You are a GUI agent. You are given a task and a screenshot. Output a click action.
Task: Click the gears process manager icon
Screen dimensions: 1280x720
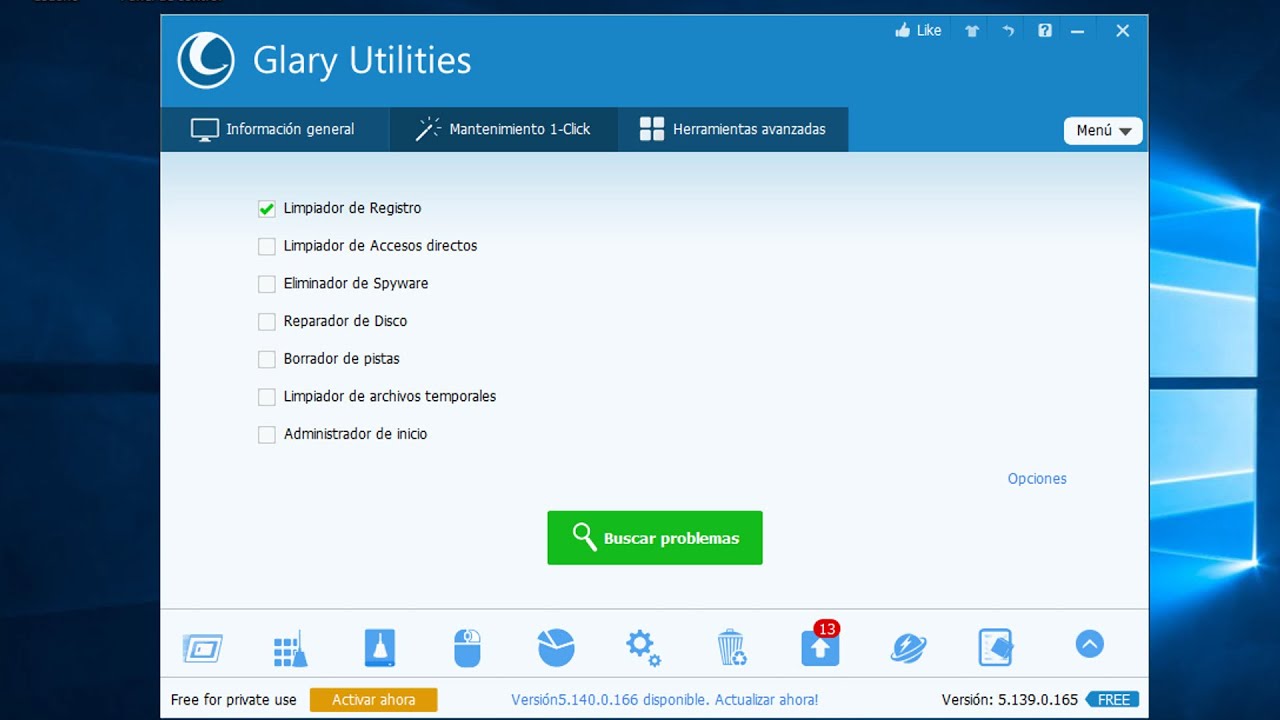(x=643, y=648)
